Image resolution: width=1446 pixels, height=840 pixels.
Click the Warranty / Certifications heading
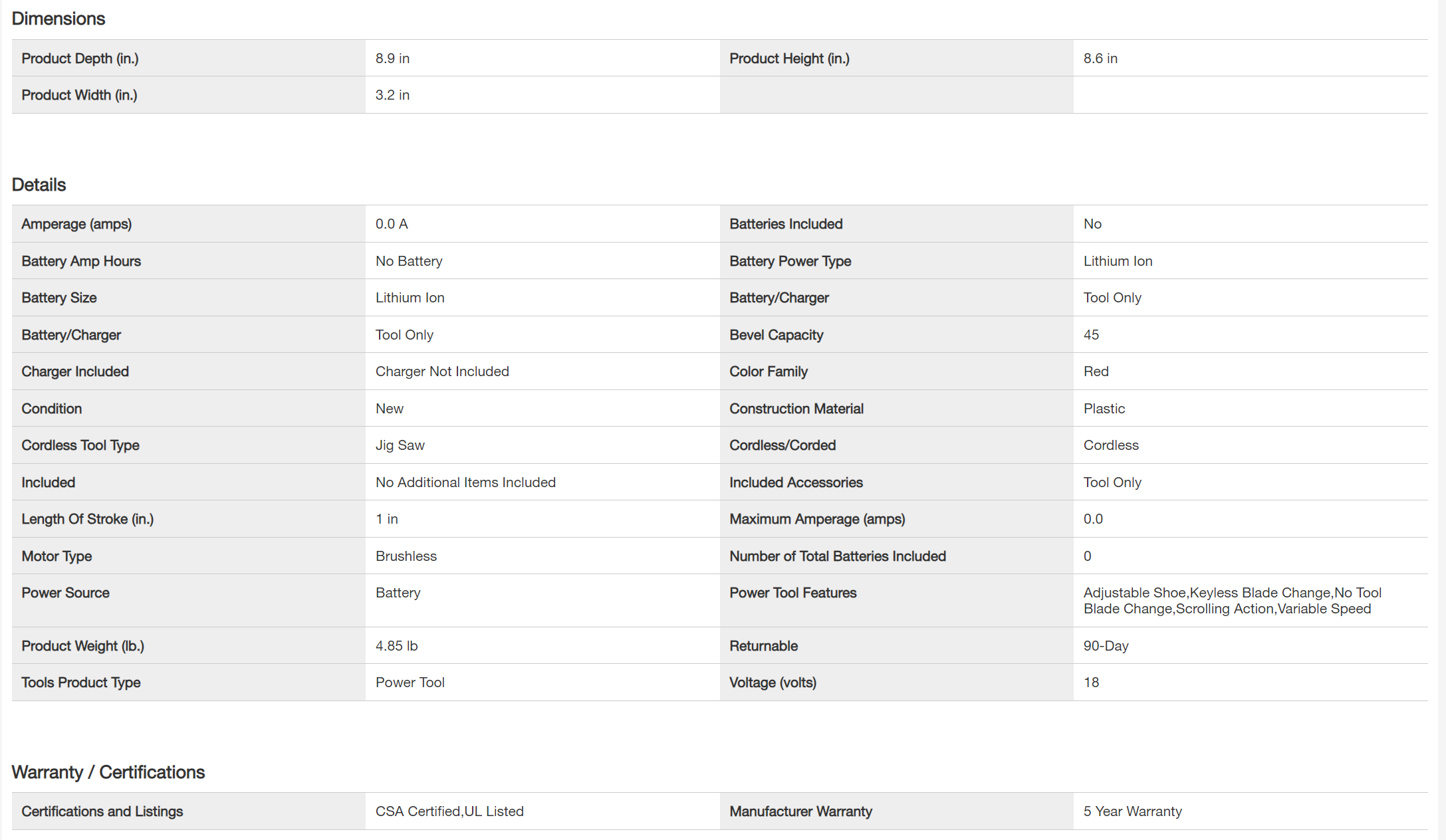pos(108,772)
